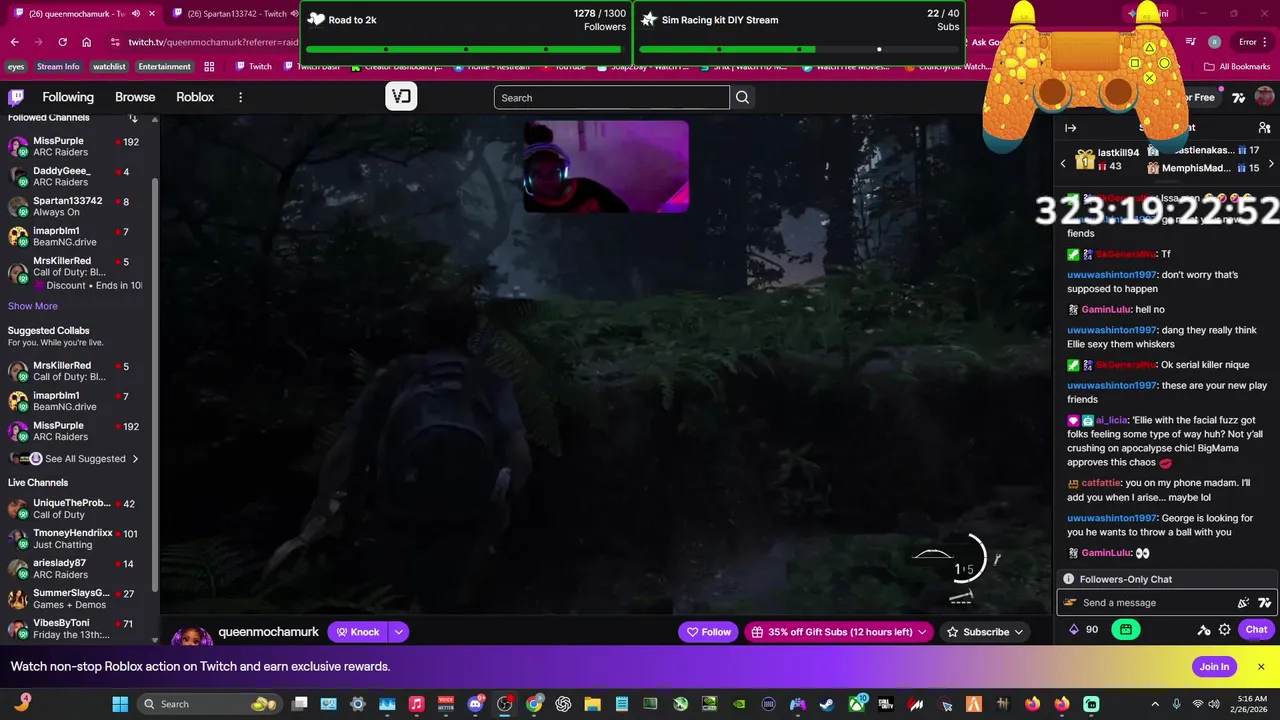Open the chat community users icon
The image size is (1280, 720).
click(x=1264, y=128)
